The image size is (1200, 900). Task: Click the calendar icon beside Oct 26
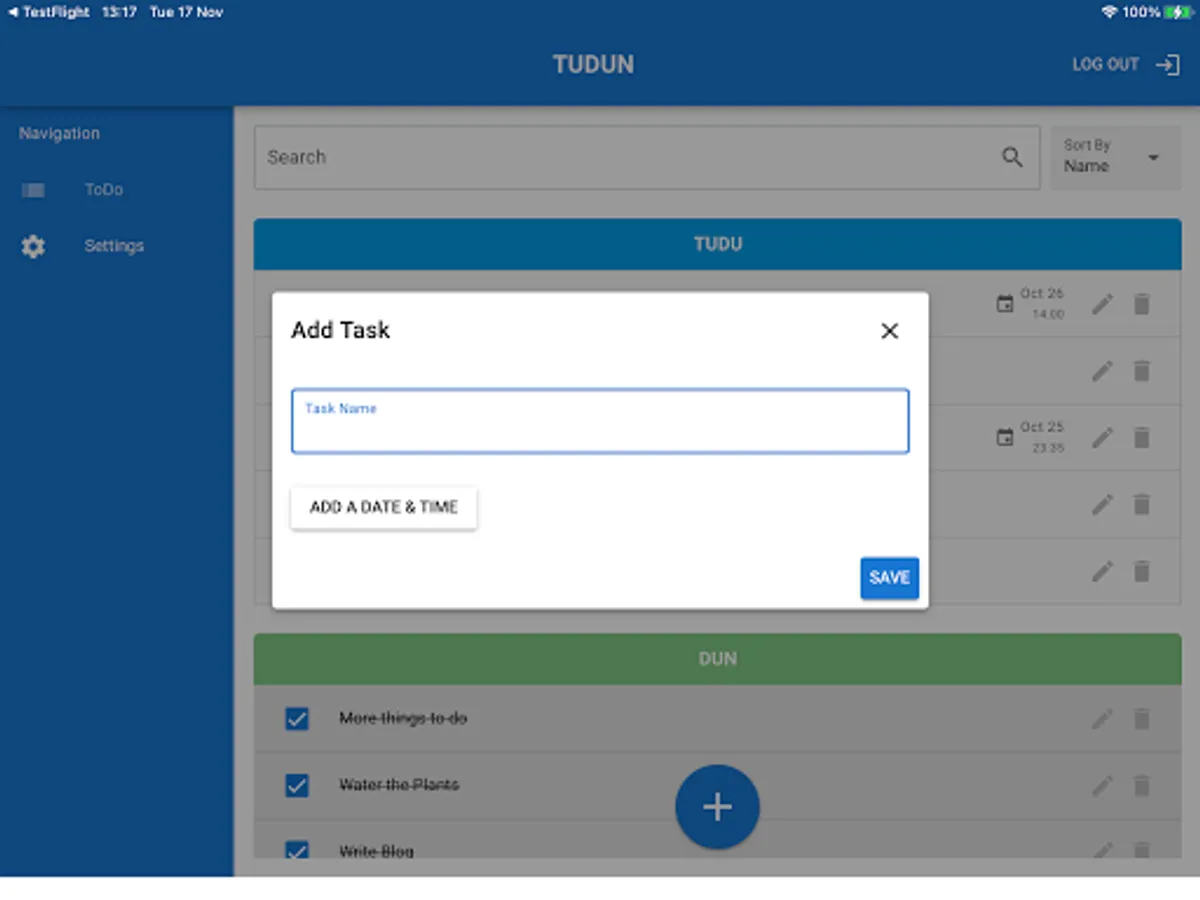click(x=1005, y=304)
